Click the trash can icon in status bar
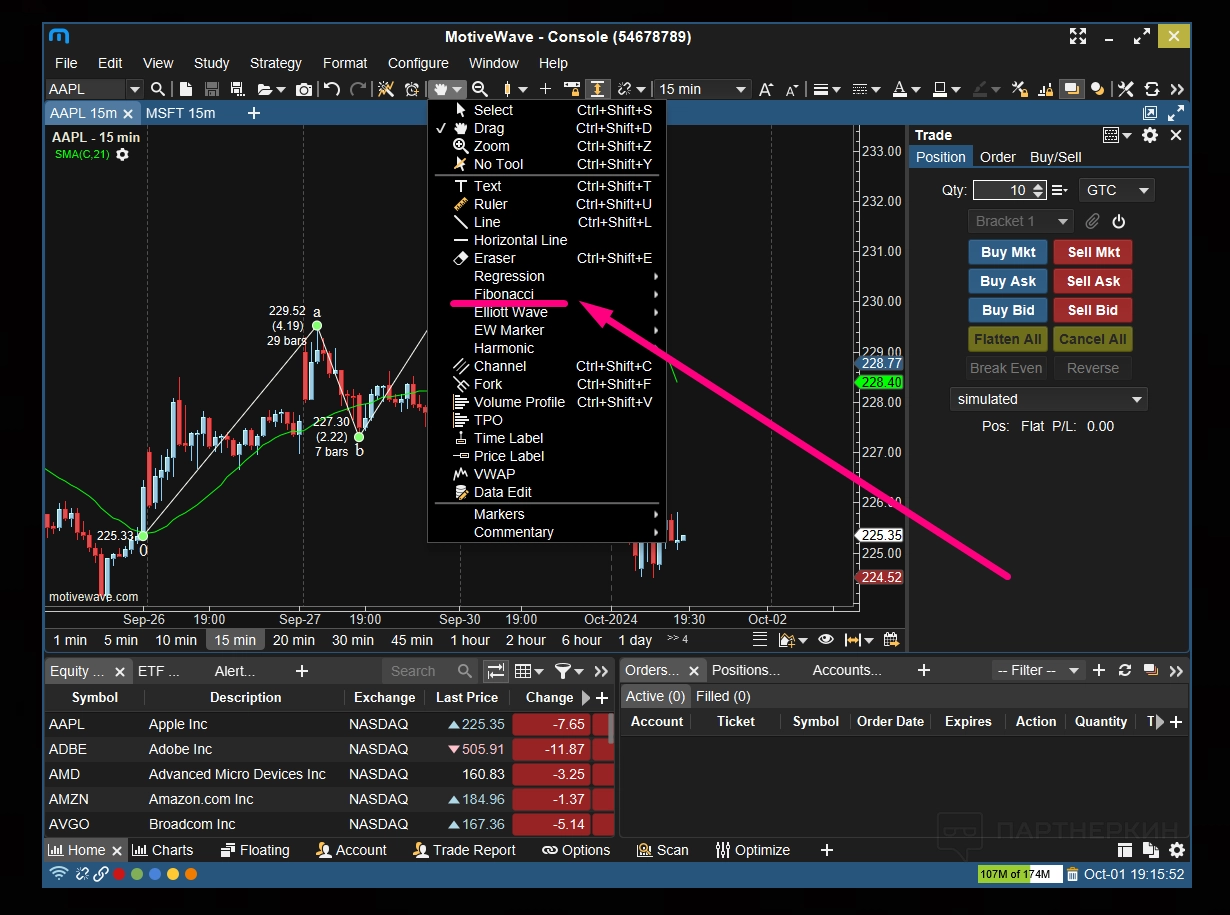Viewport: 1230px width, 915px height. point(1072,874)
